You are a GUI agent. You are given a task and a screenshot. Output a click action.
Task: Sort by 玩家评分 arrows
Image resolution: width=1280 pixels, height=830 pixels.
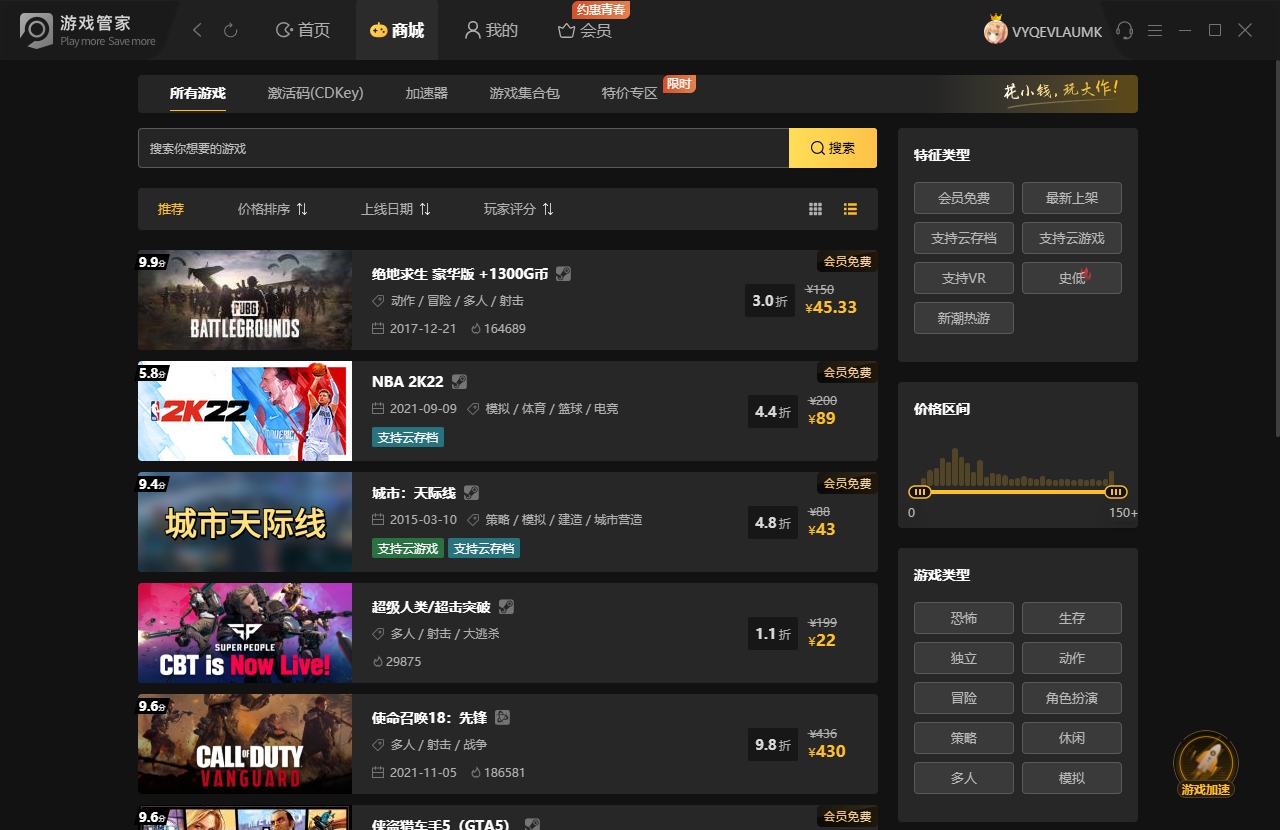pyautogui.click(x=548, y=209)
